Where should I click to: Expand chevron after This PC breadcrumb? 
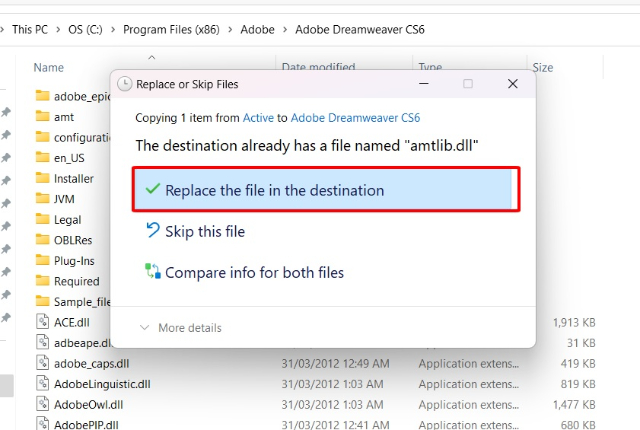[58, 29]
